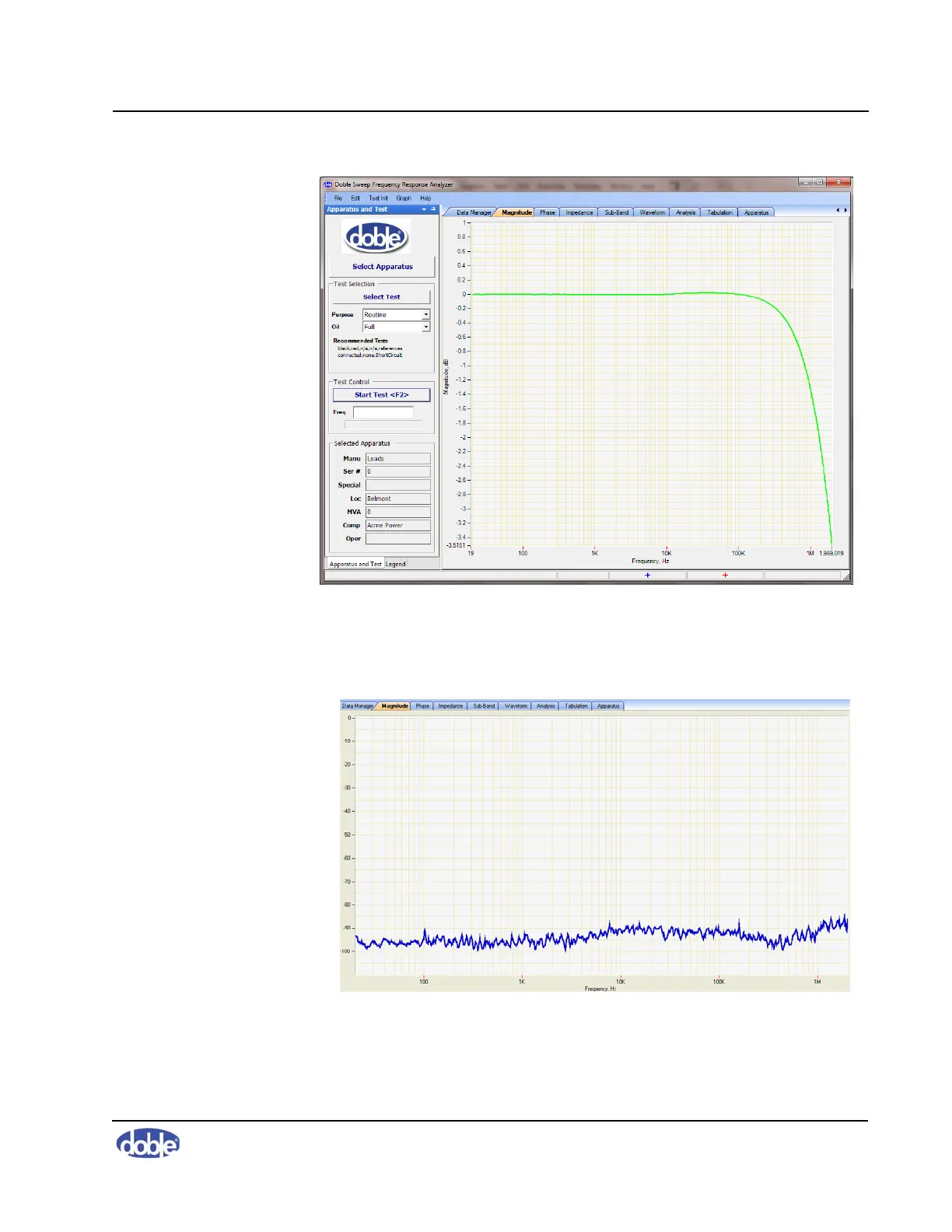
Task: Select Magnitude tab in analyzer window
Action: click(516, 212)
